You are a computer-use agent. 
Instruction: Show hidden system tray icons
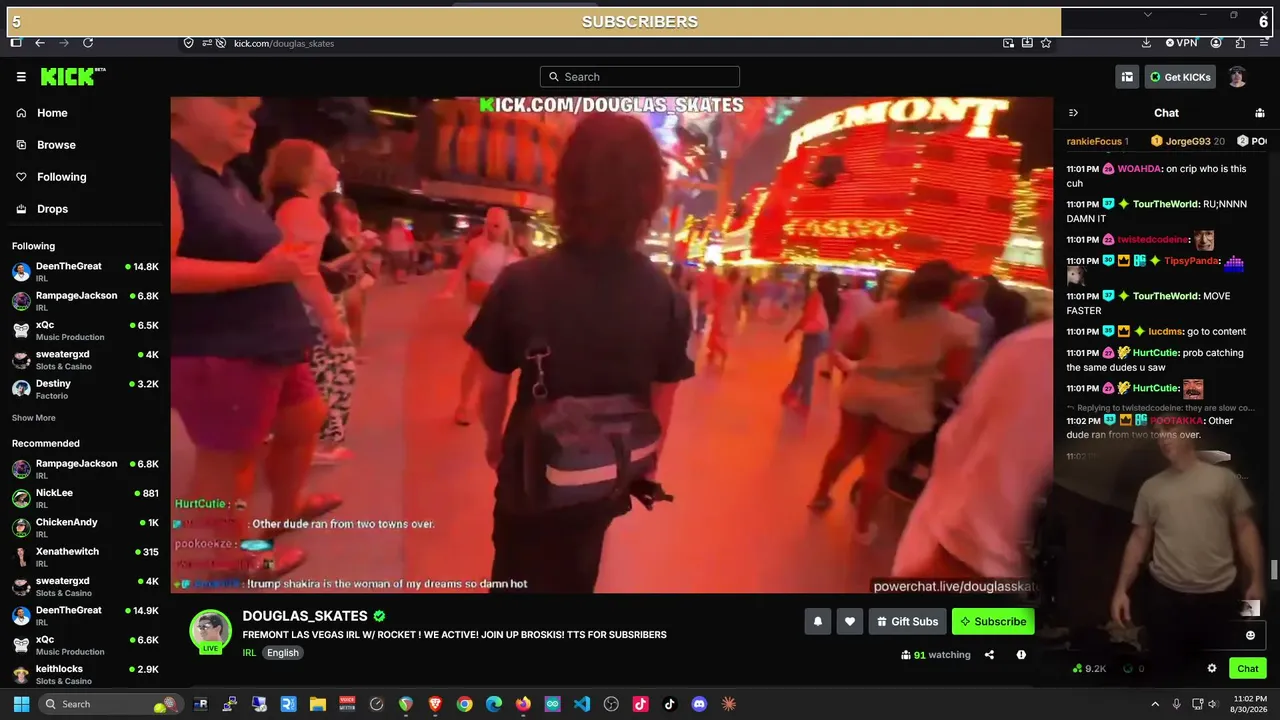click(1155, 704)
